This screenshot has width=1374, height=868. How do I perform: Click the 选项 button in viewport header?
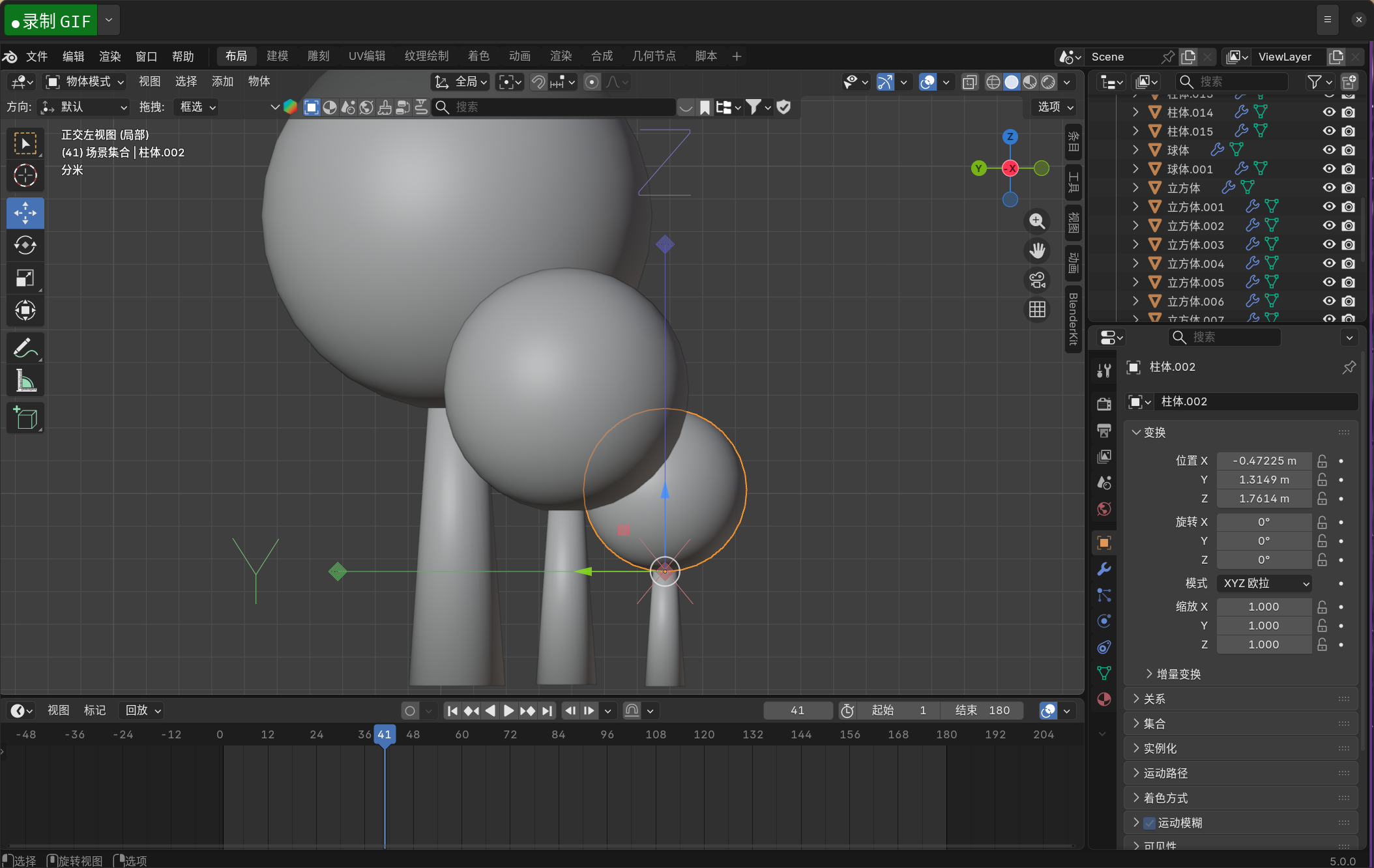(1055, 107)
